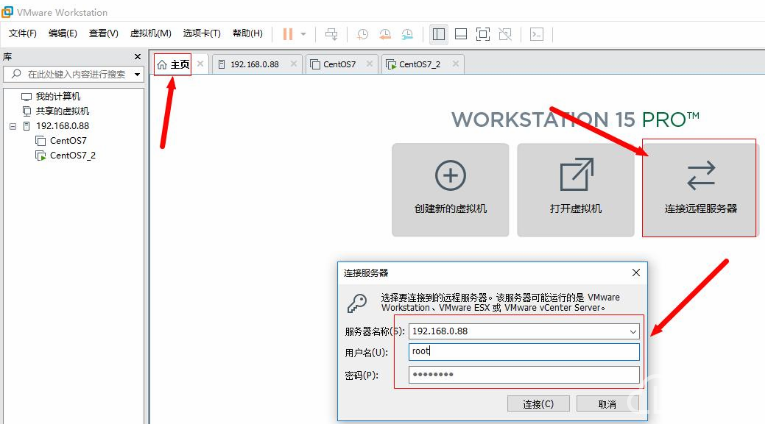Click the 取消 cancel button

point(607,404)
